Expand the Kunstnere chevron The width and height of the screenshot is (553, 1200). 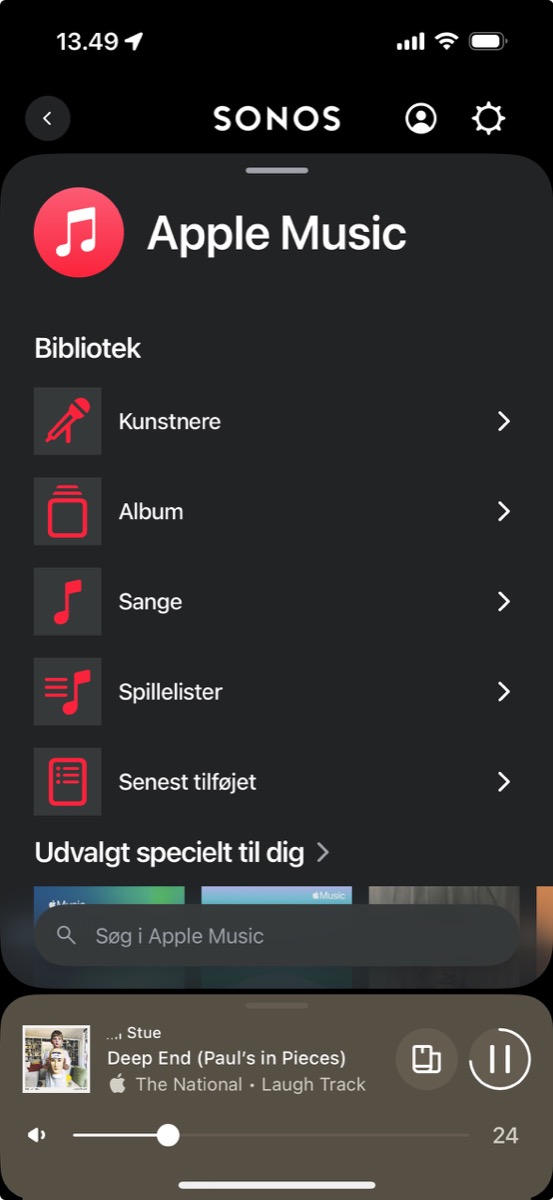[504, 421]
